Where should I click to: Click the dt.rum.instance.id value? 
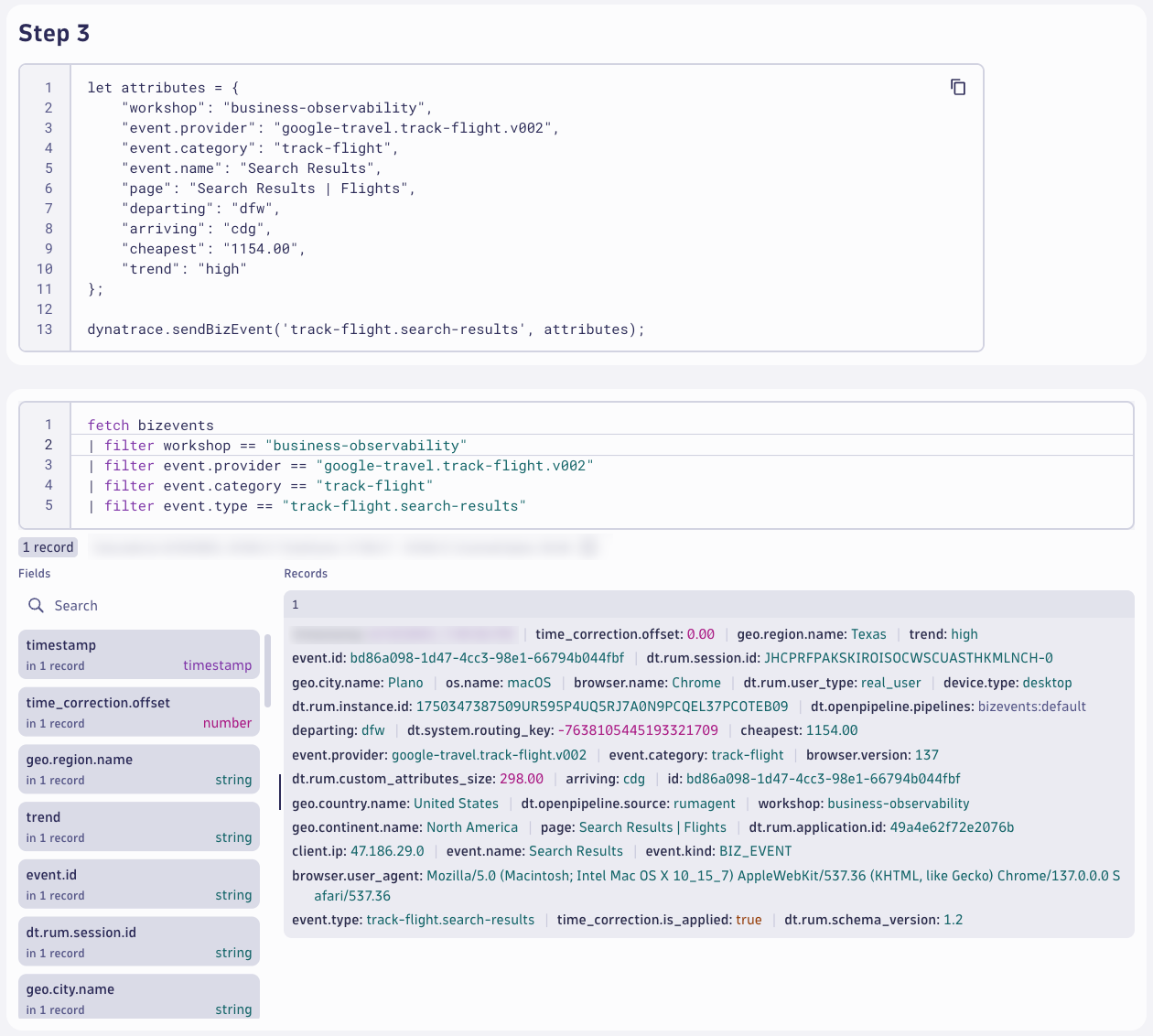[x=602, y=707]
